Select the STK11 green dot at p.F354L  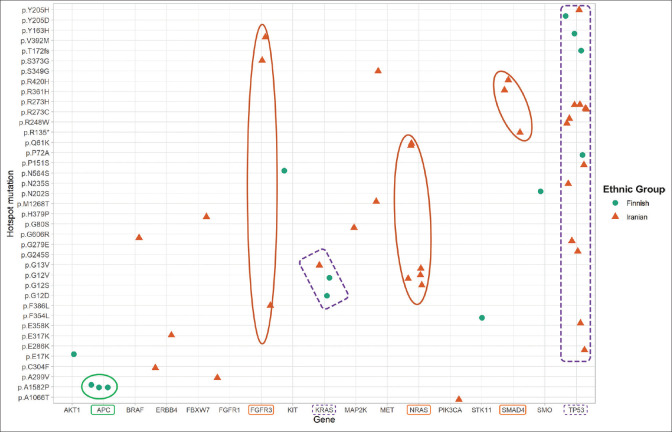[x=482, y=317]
